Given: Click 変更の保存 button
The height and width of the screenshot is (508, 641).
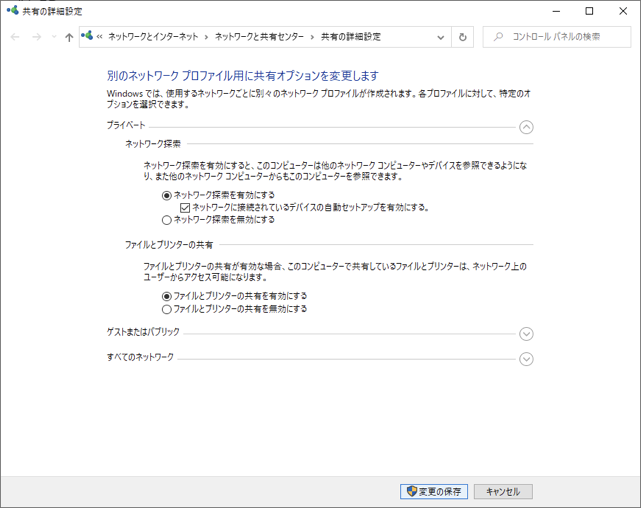Looking at the screenshot, I should [x=434, y=492].
